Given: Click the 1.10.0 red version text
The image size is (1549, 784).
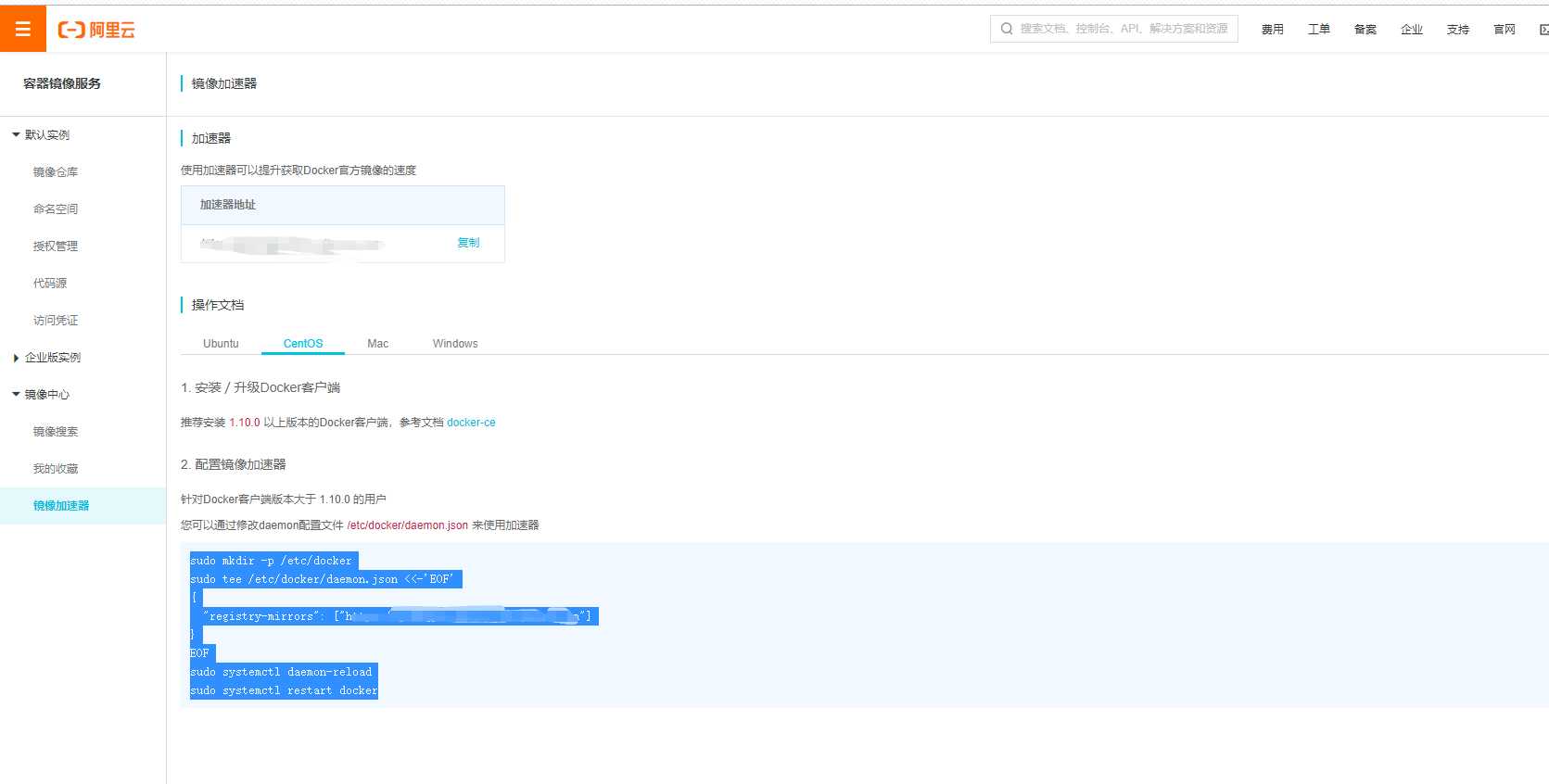Looking at the screenshot, I should [x=245, y=423].
